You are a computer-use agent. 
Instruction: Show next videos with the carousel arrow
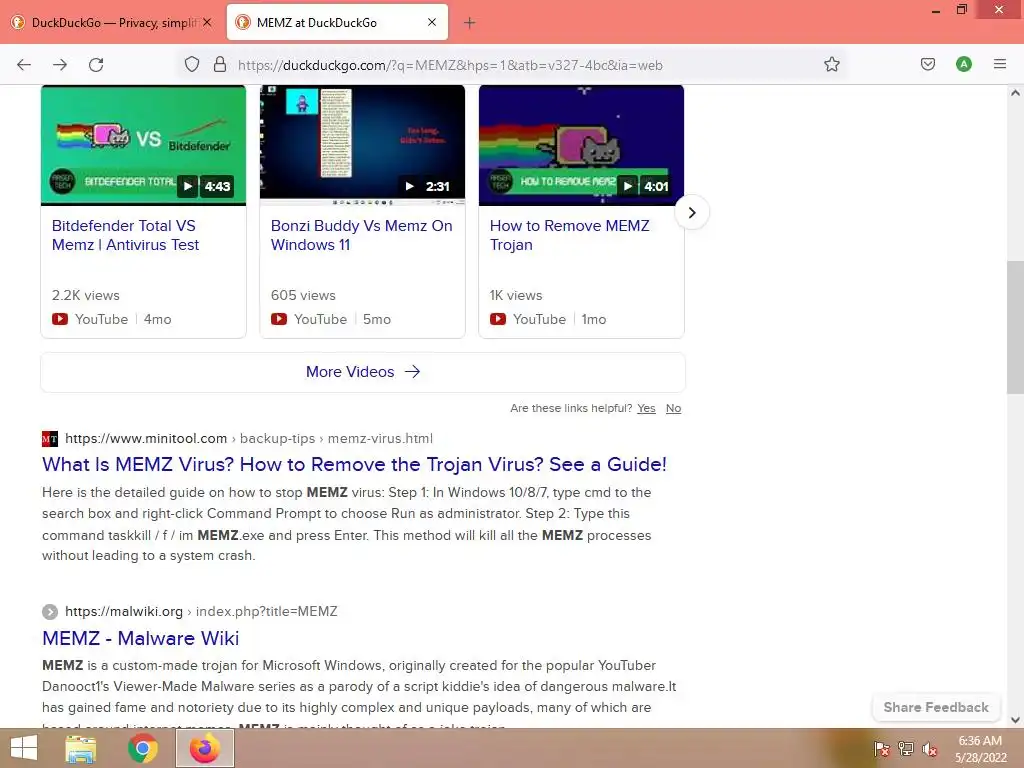[x=692, y=212]
